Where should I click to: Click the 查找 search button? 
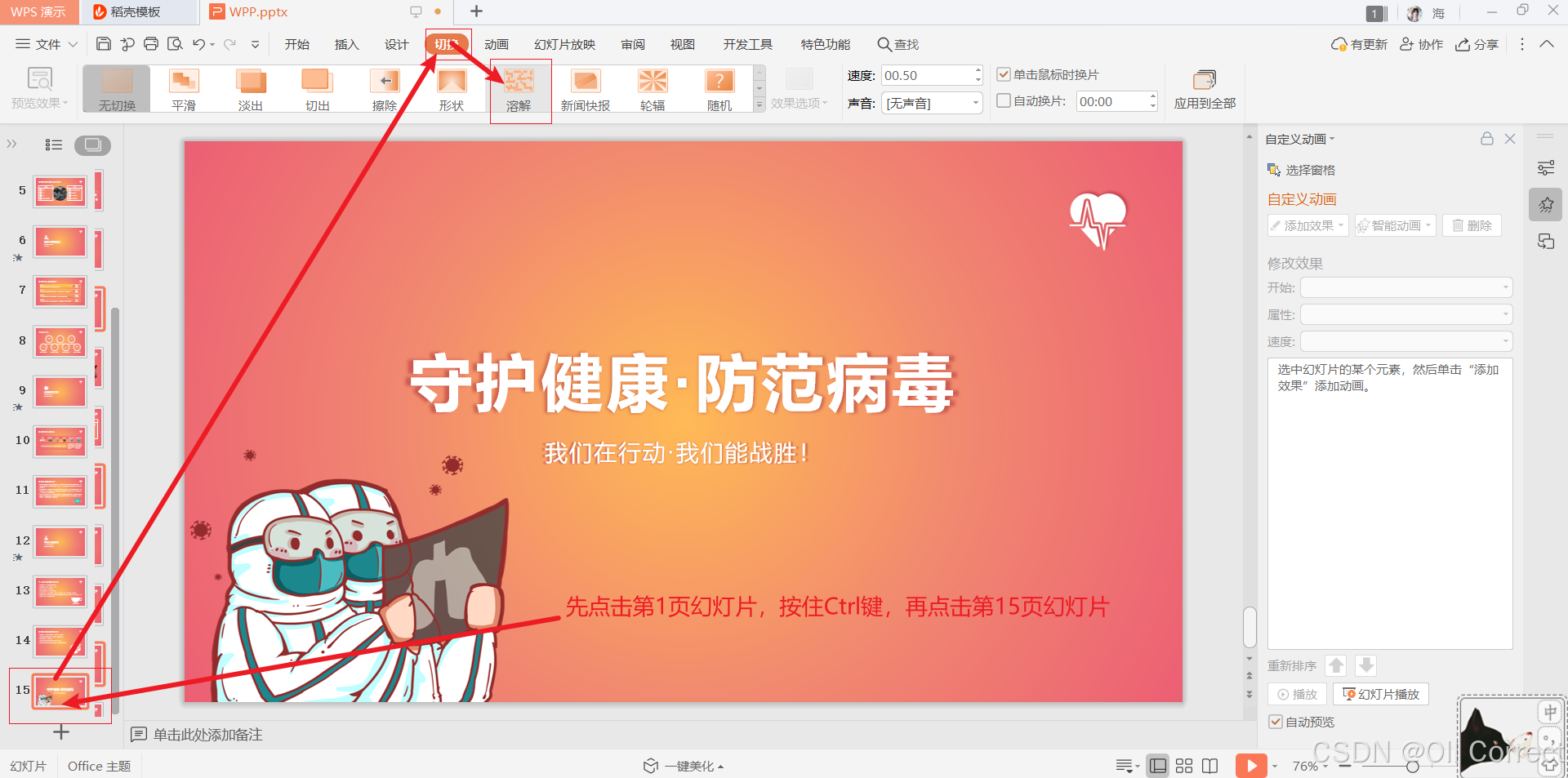coord(898,44)
